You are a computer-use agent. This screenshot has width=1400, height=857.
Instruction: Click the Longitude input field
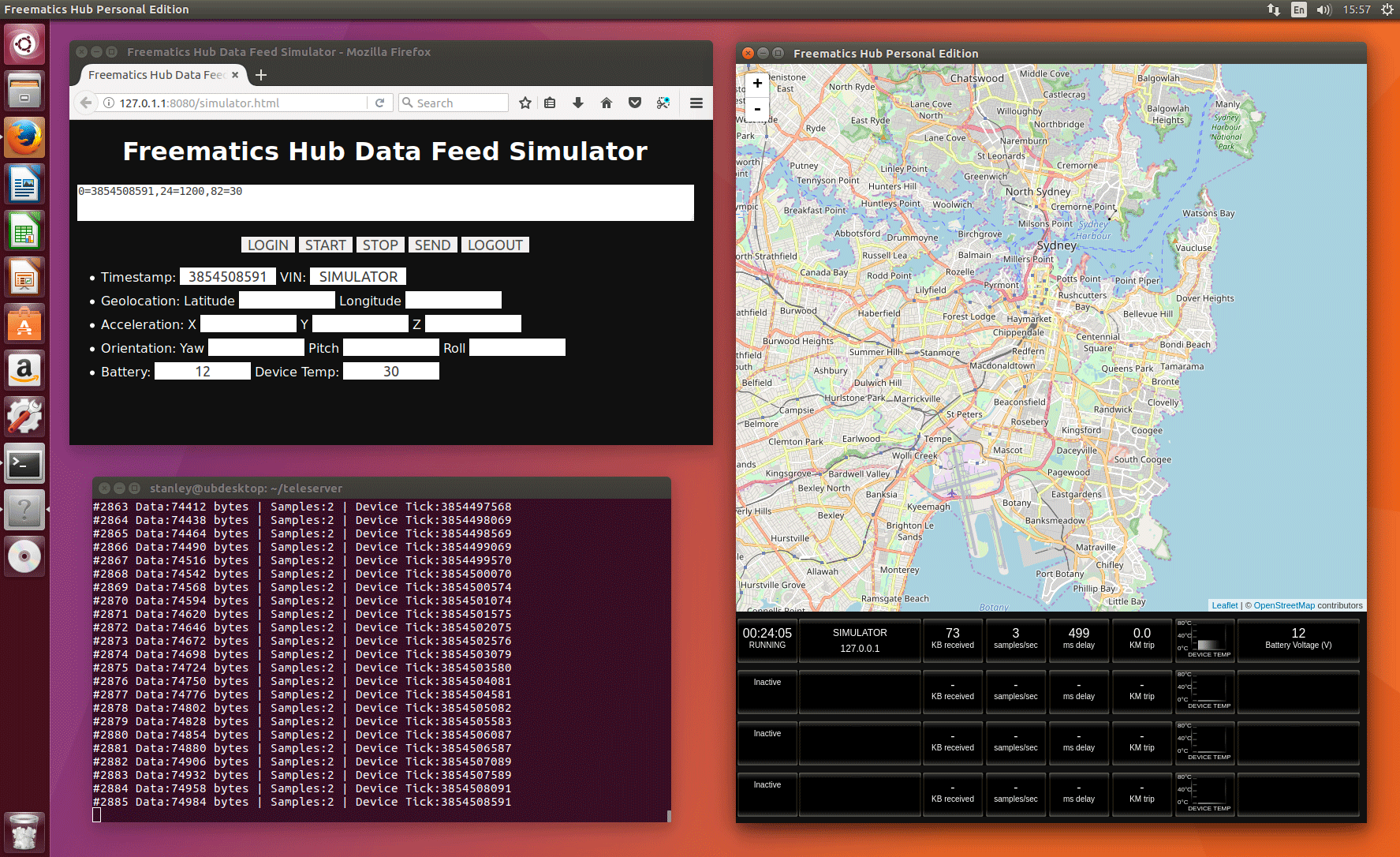point(454,301)
